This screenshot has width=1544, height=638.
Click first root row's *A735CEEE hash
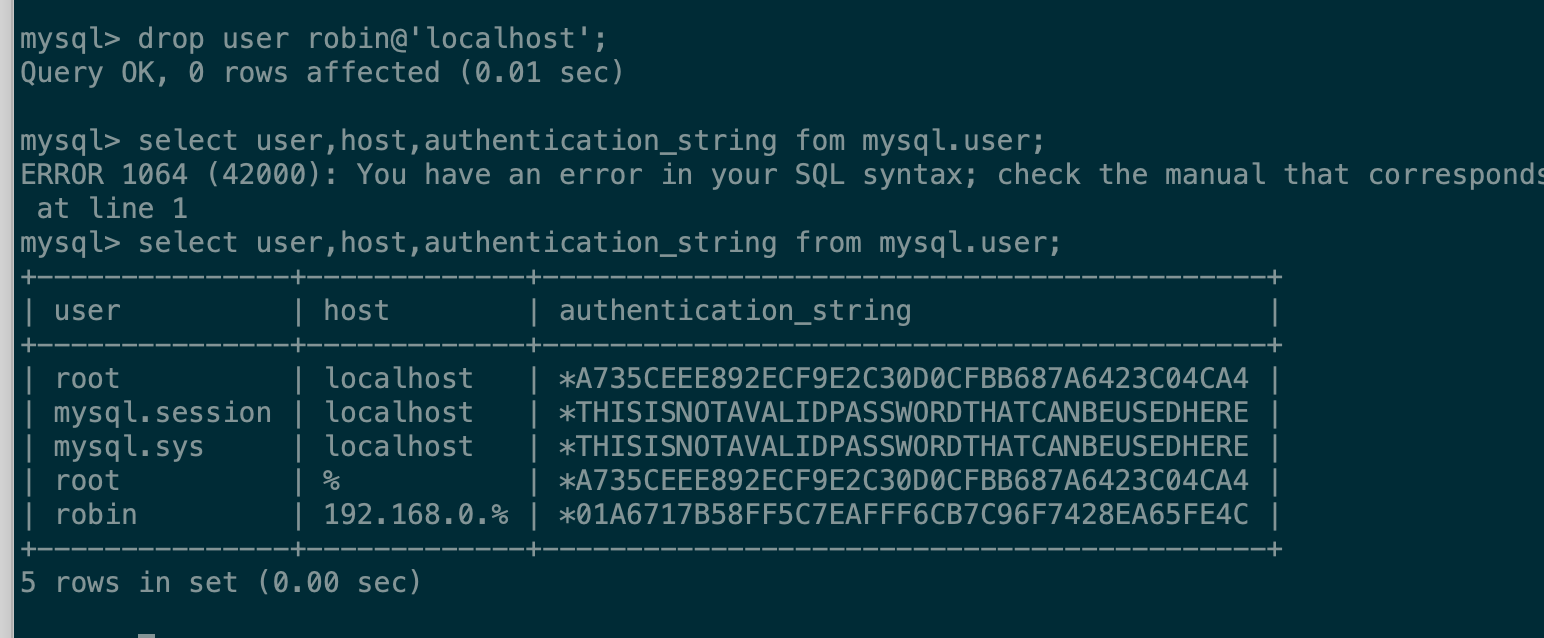[903, 379]
